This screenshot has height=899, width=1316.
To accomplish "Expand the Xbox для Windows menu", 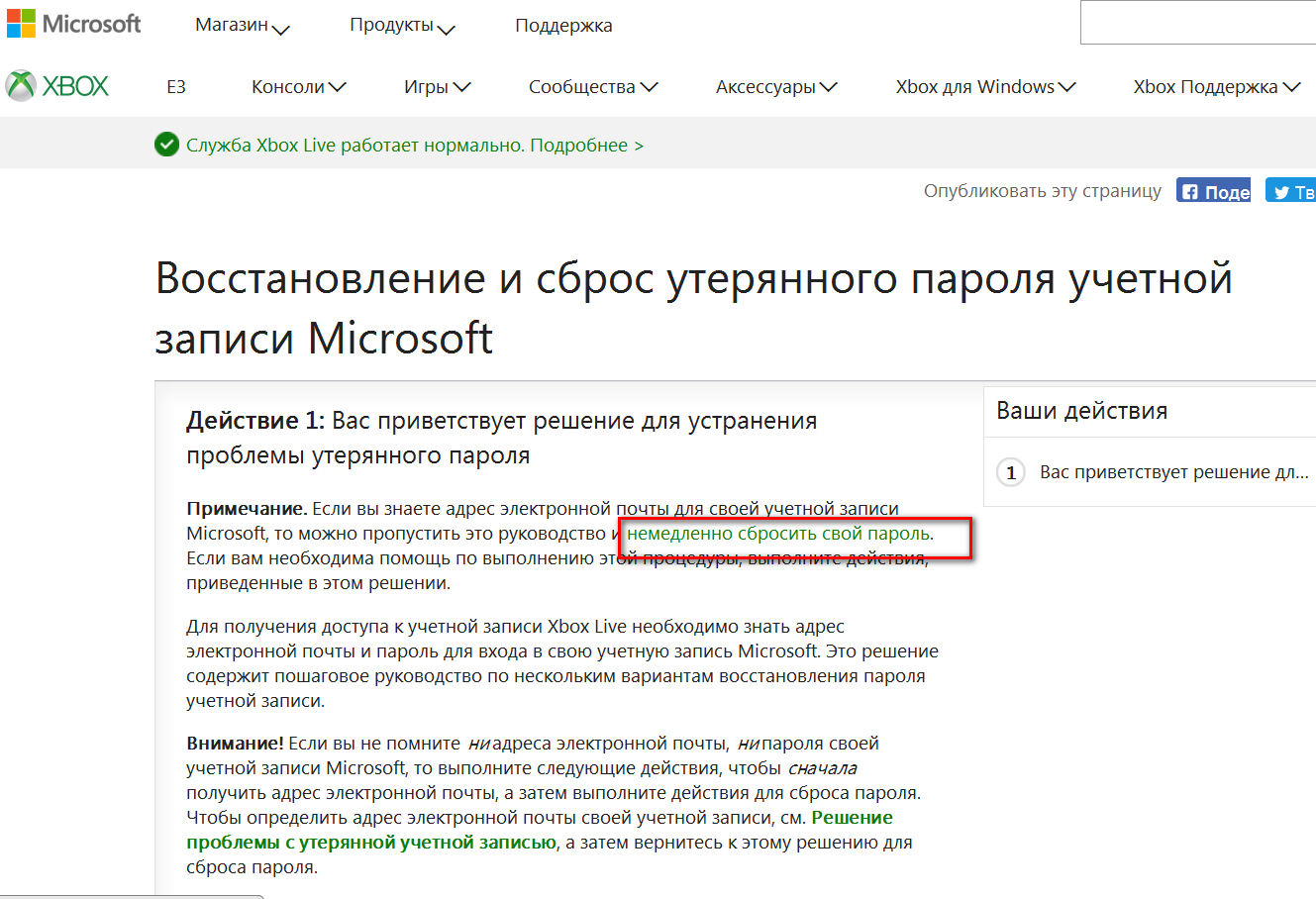I will (x=985, y=87).
